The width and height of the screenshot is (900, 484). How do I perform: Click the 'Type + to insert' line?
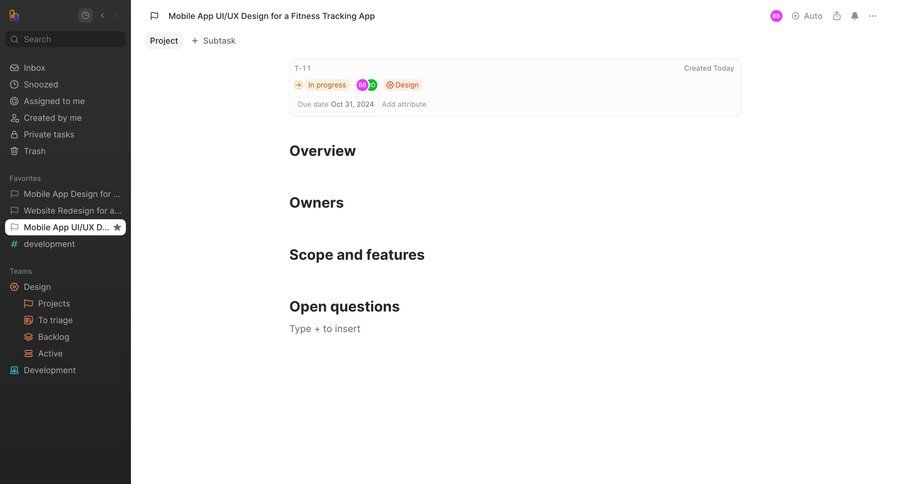[325, 329]
